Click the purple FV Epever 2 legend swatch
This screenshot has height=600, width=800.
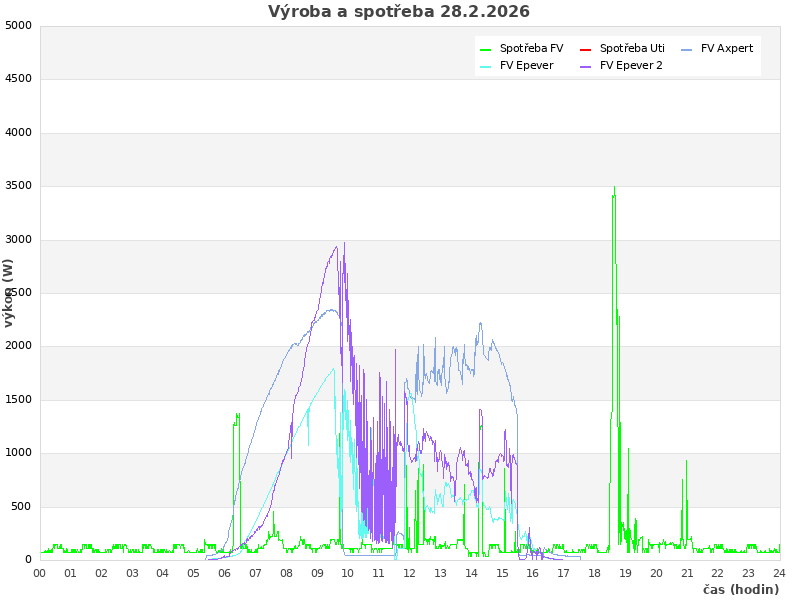[x=586, y=66]
